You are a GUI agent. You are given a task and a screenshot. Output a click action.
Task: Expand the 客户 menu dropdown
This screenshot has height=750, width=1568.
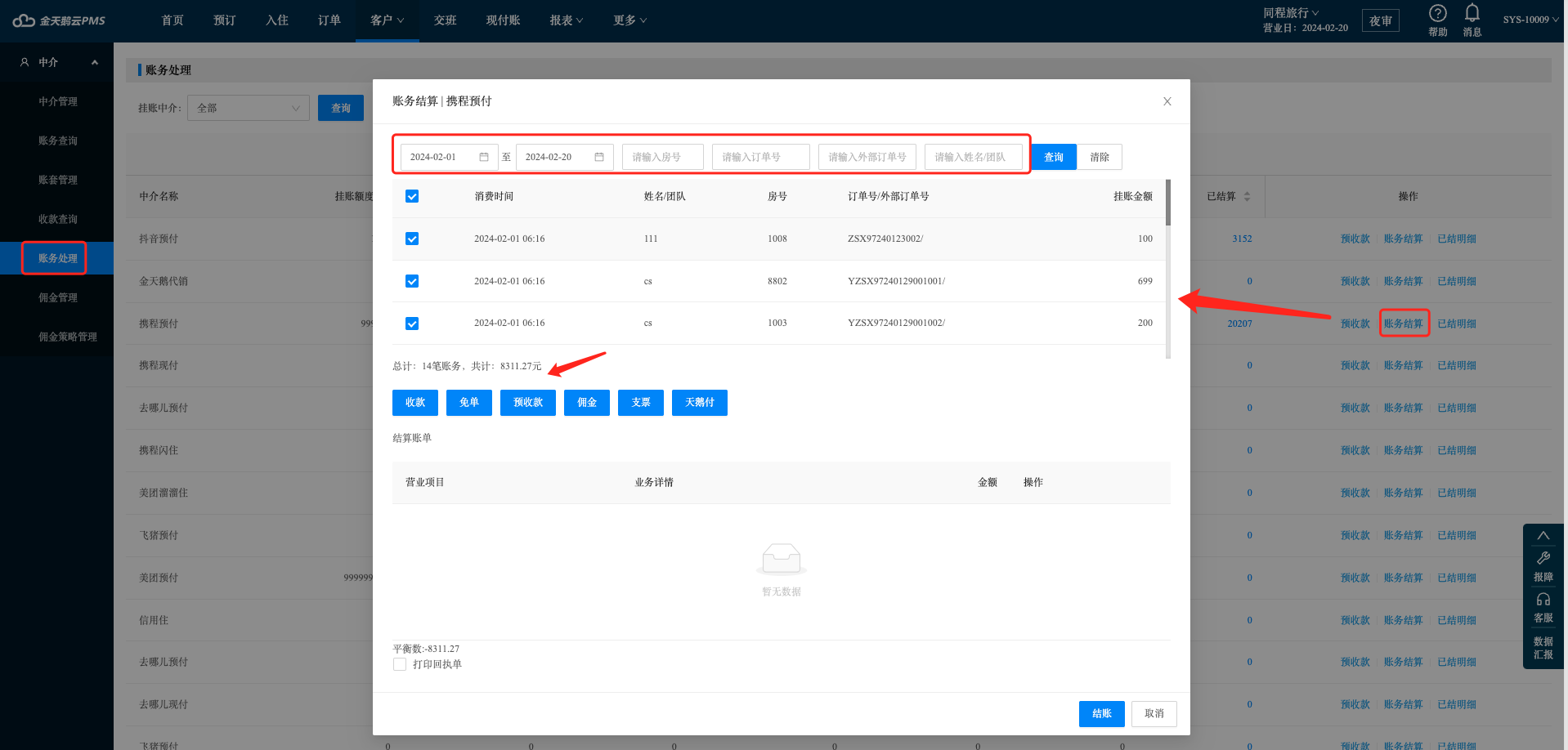coord(388,20)
